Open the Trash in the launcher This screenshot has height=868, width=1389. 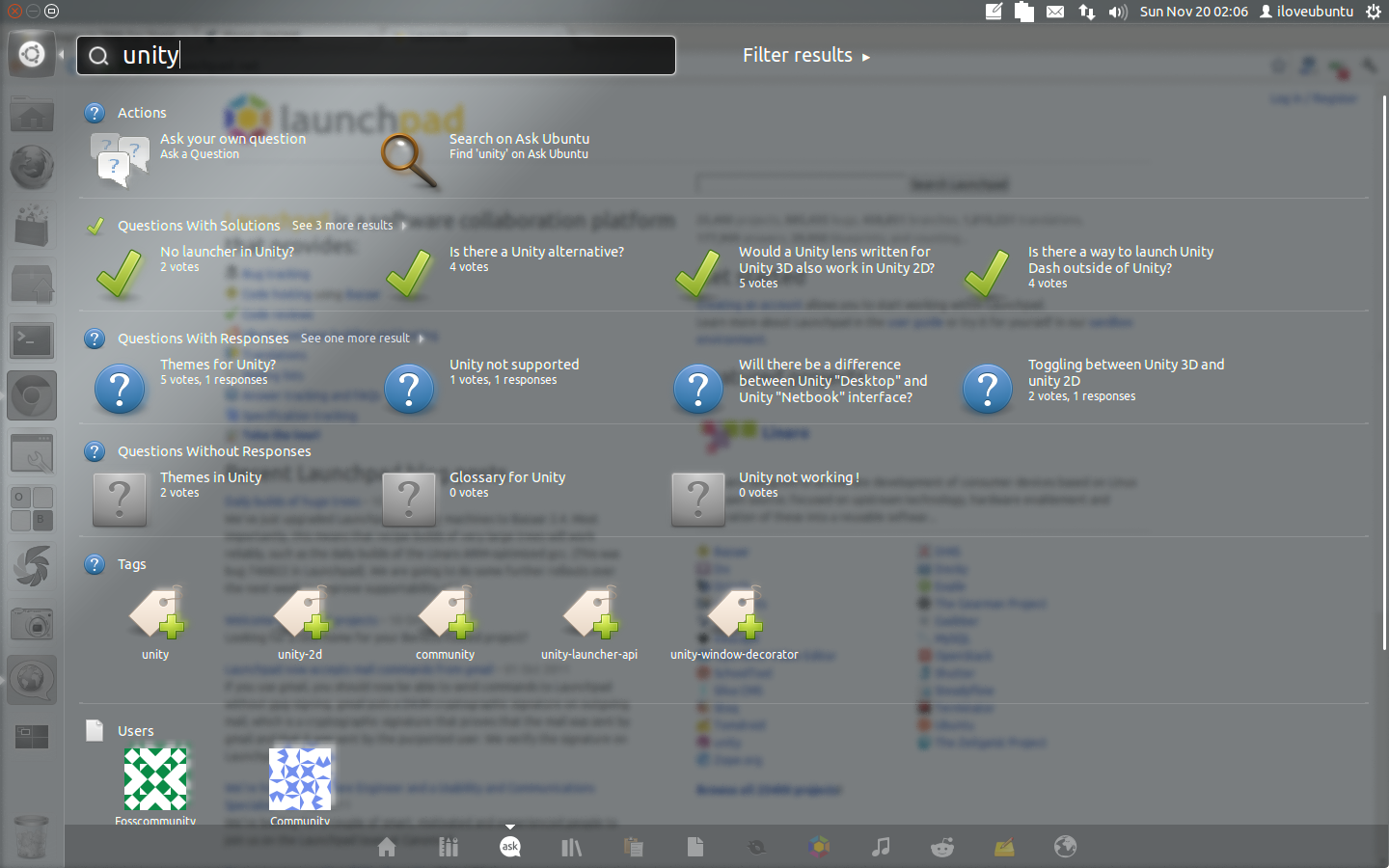click(32, 836)
